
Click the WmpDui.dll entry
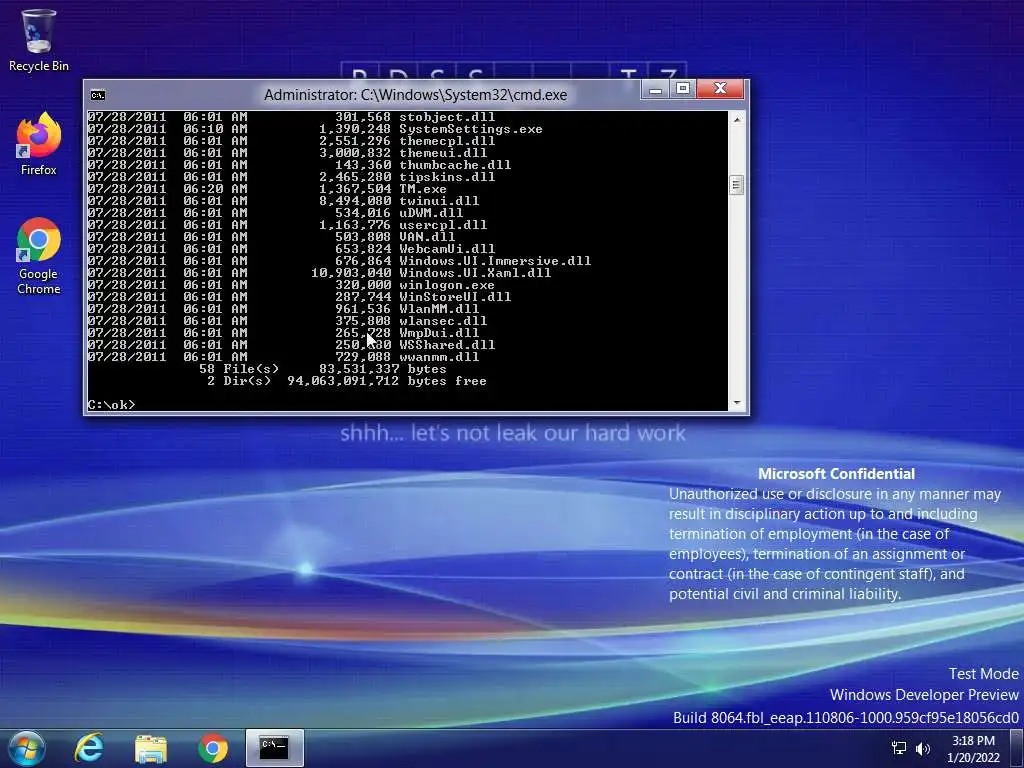click(440, 333)
